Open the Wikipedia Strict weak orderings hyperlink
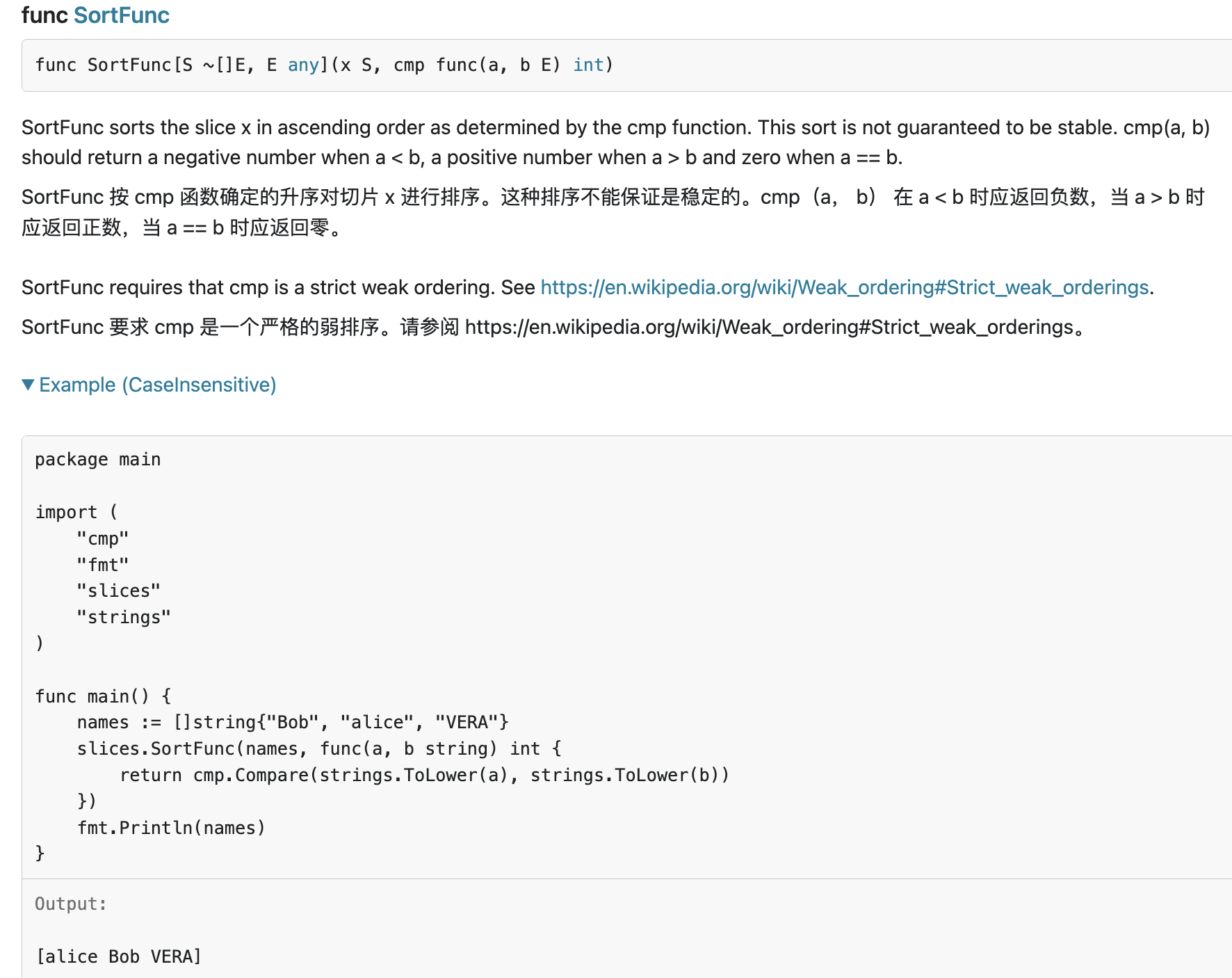The height and width of the screenshot is (978, 1232). coord(844,287)
